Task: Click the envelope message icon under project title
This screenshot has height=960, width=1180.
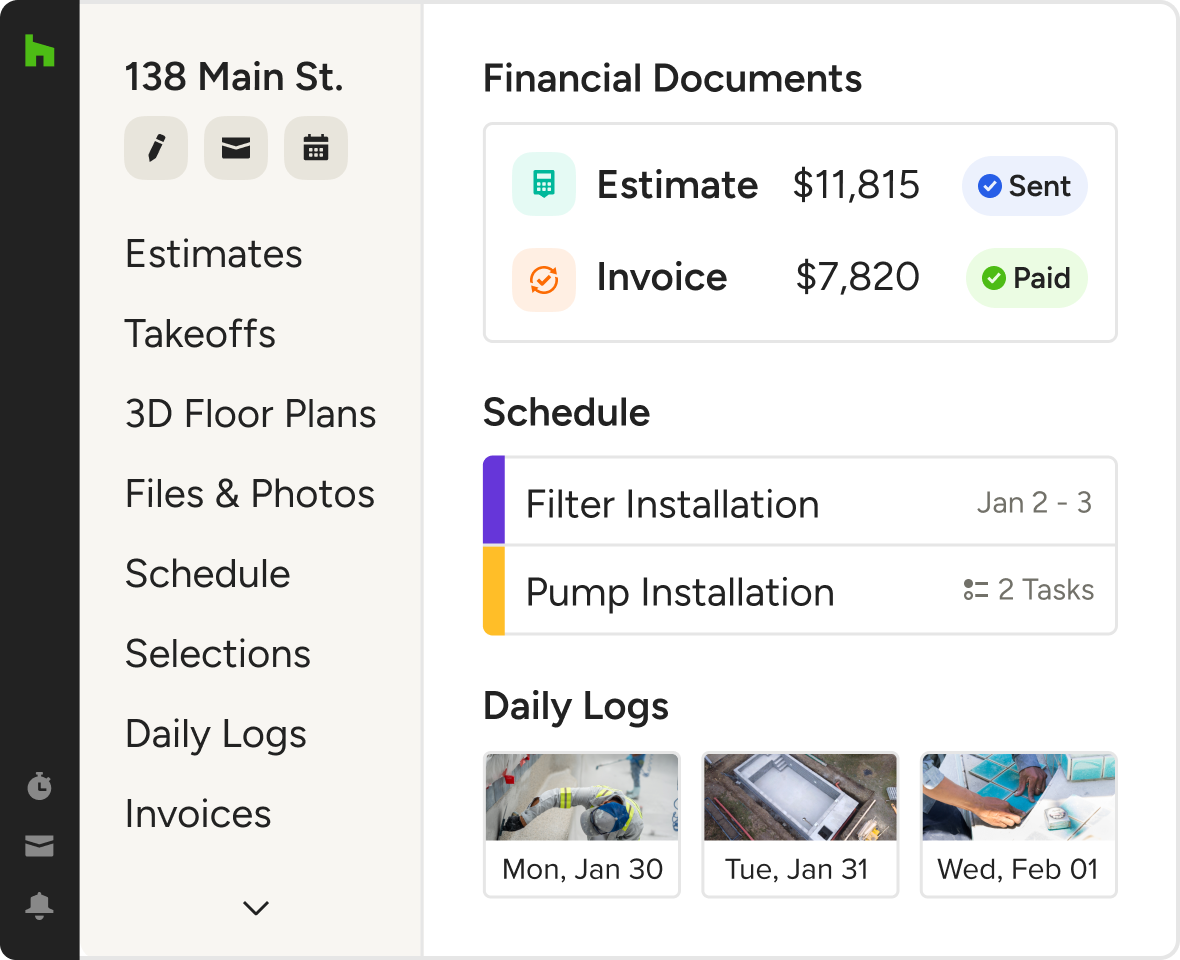Action: [235, 148]
